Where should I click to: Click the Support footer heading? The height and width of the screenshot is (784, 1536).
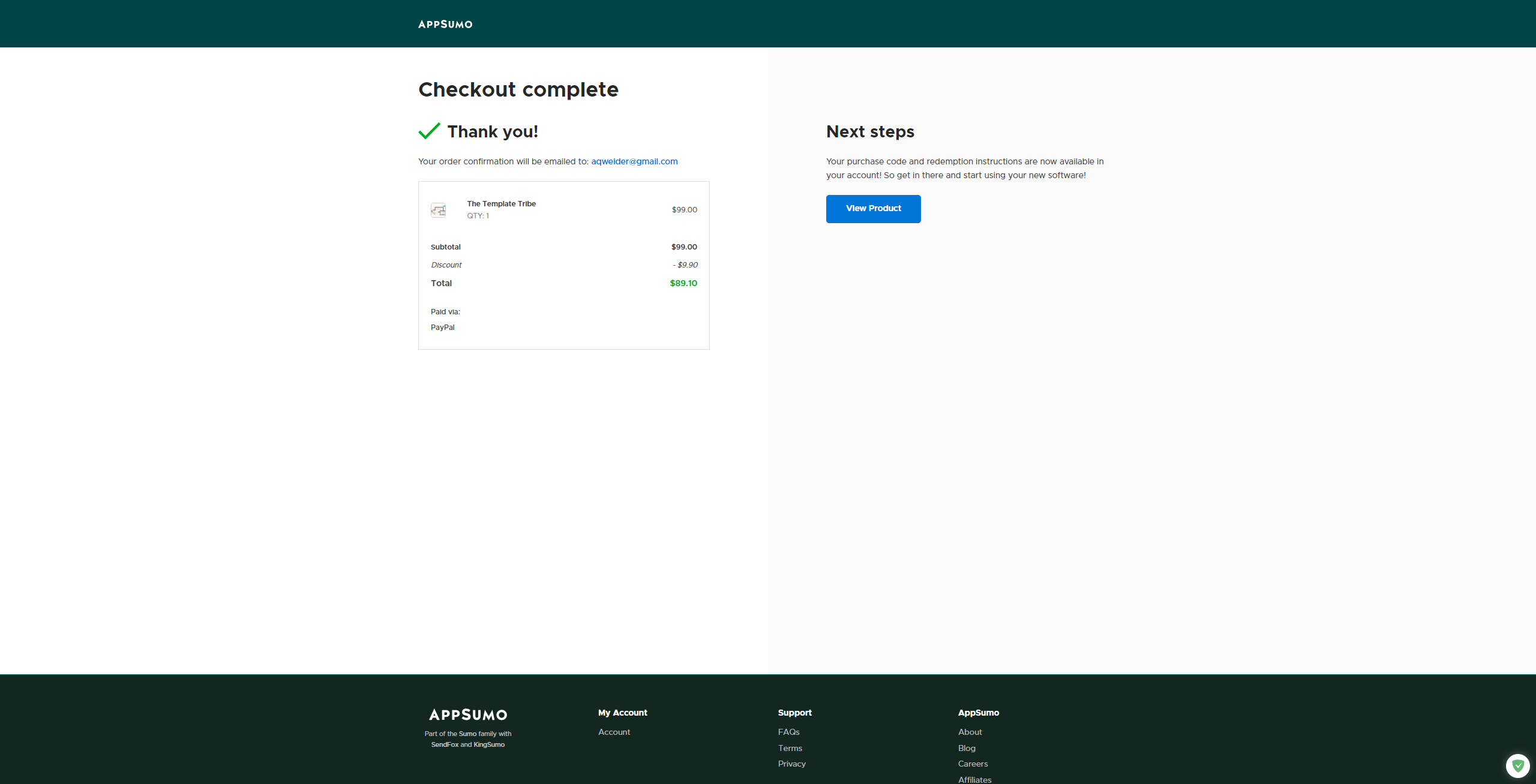tap(795, 713)
